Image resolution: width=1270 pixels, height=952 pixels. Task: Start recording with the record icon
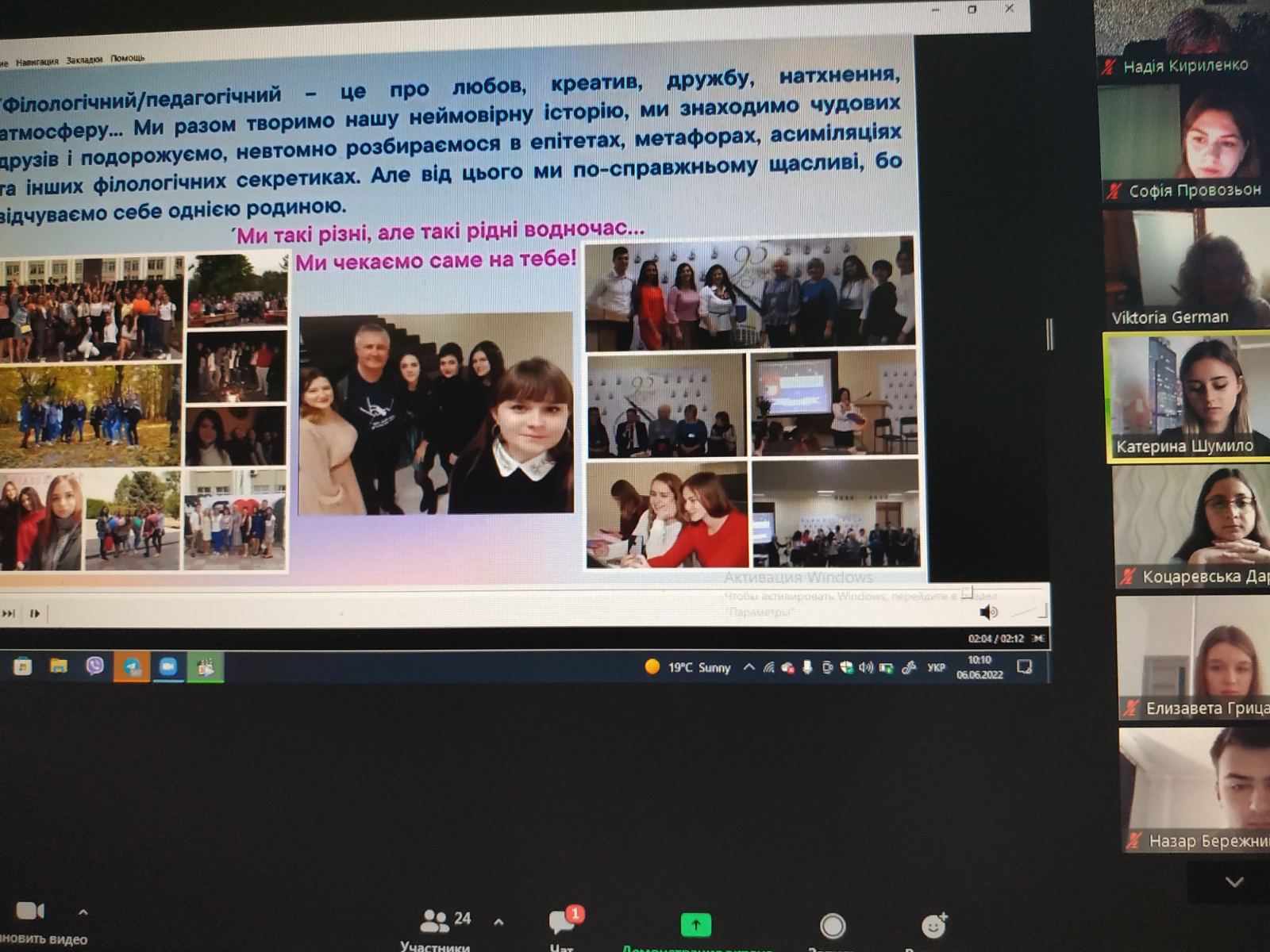tap(832, 926)
